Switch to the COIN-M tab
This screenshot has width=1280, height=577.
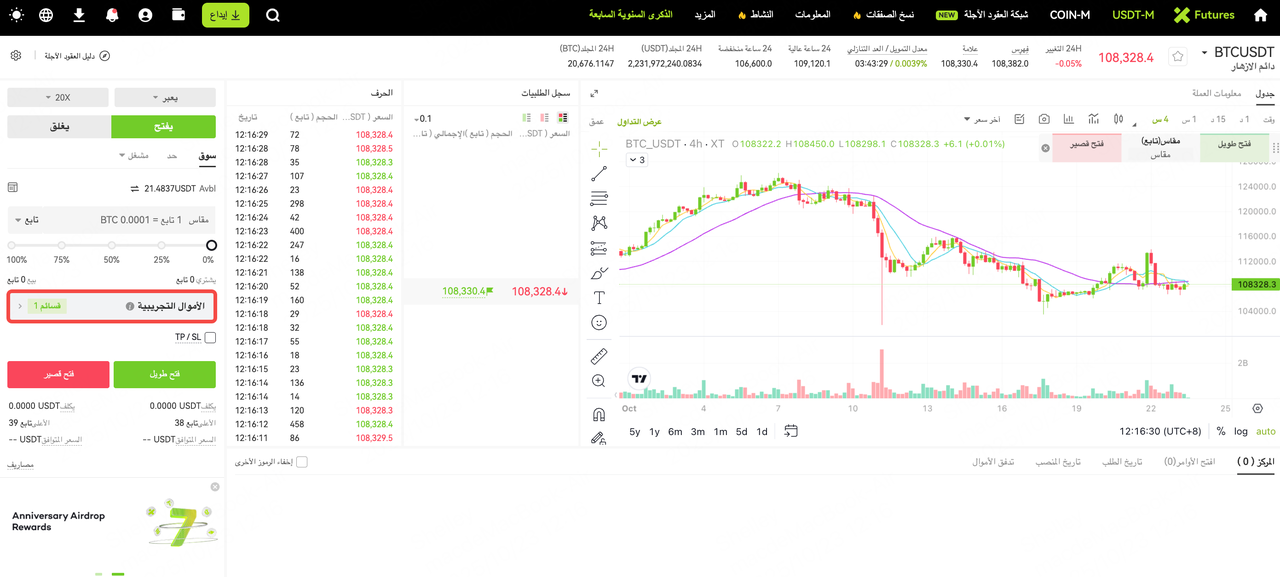tap(1070, 15)
